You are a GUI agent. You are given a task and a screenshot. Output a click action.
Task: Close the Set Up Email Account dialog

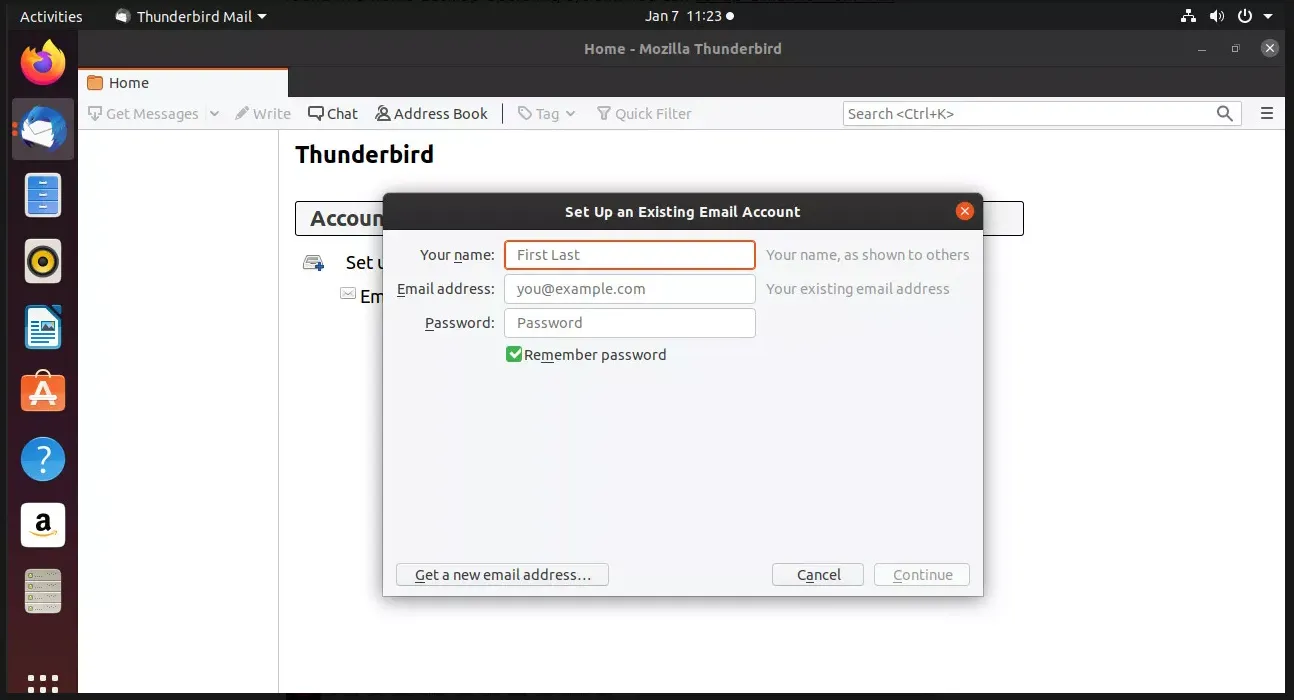pos(964,211)
